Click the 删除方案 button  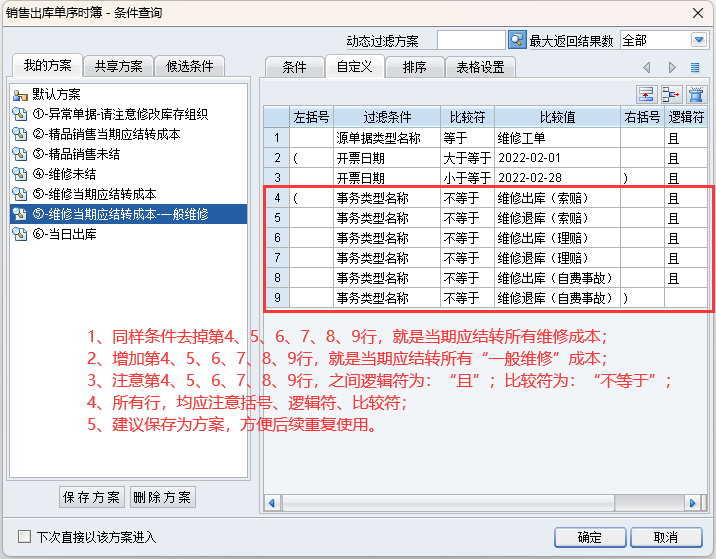point(162,497)
